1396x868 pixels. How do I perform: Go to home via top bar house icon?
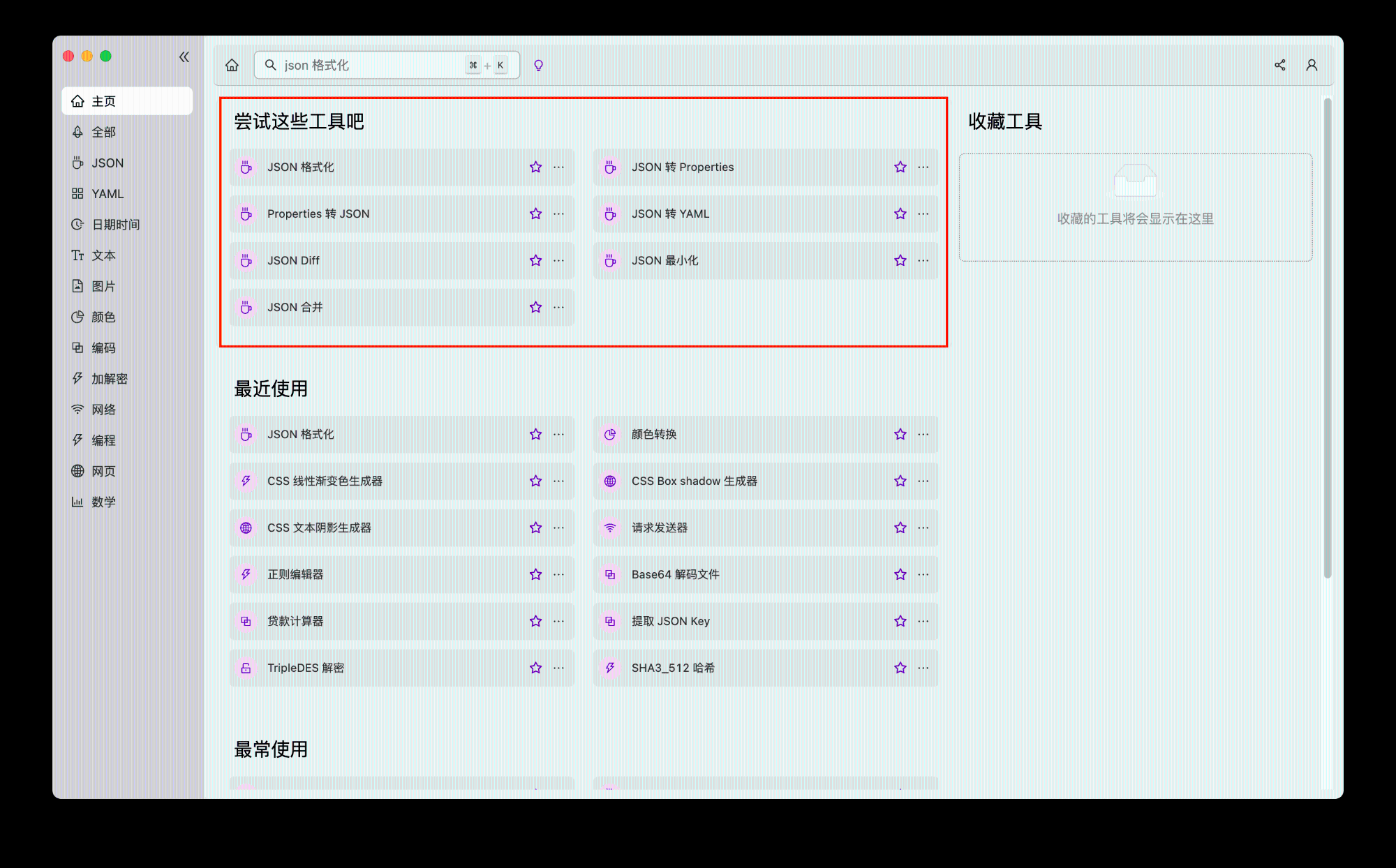(232, 65)
